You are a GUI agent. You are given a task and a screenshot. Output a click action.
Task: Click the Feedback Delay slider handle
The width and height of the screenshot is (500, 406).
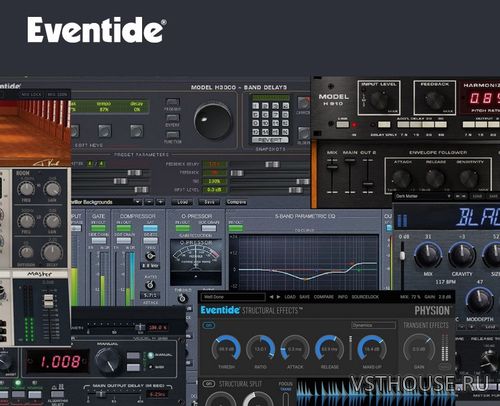click(272, 164)
